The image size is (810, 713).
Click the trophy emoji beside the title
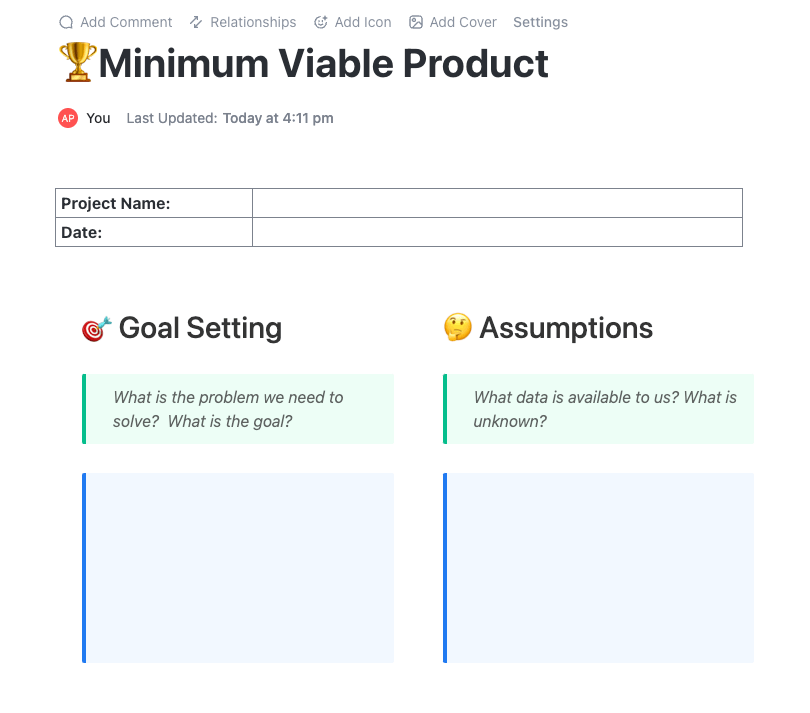coord(77,64)
